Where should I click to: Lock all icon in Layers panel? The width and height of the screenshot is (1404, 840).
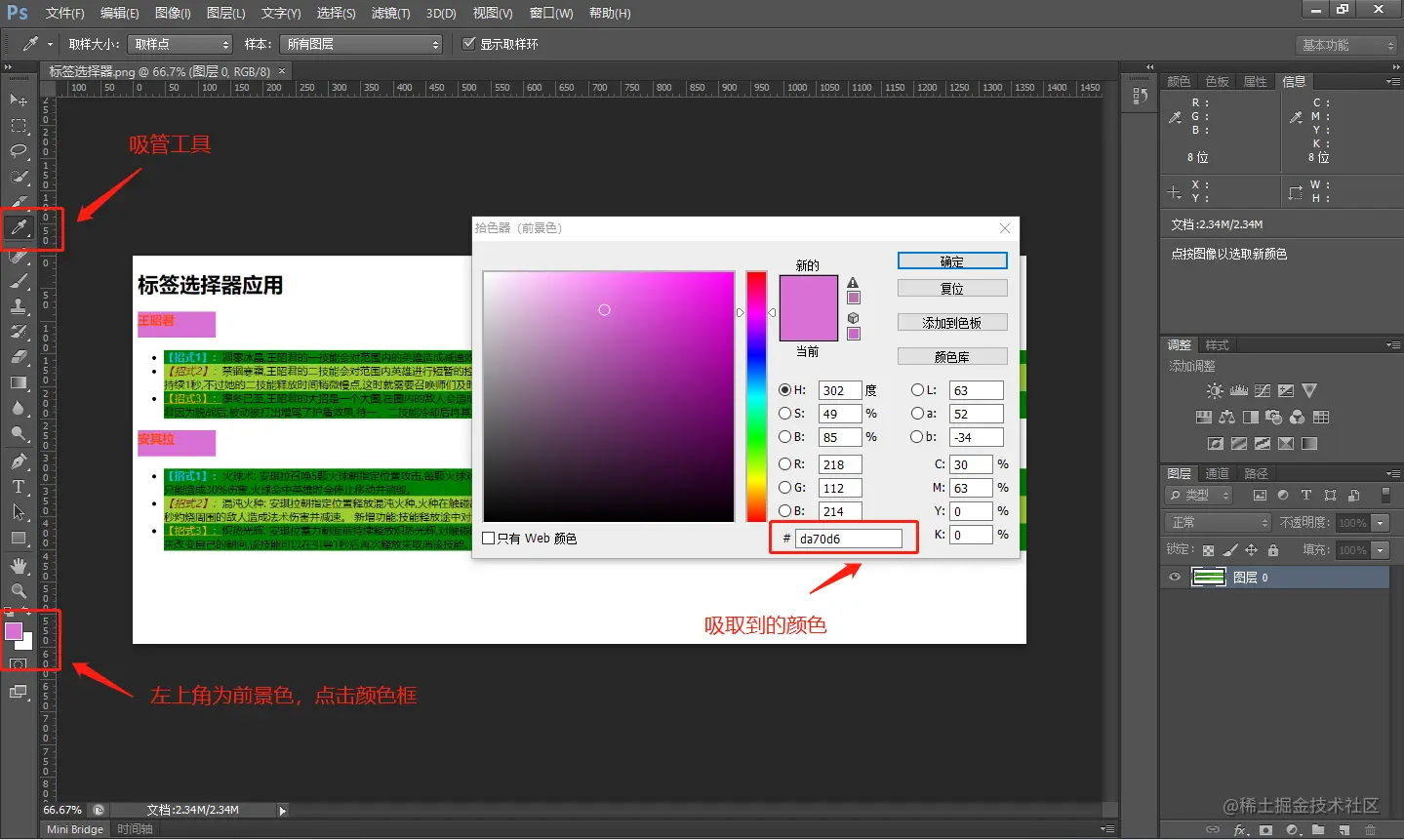tap(1273, 550)
